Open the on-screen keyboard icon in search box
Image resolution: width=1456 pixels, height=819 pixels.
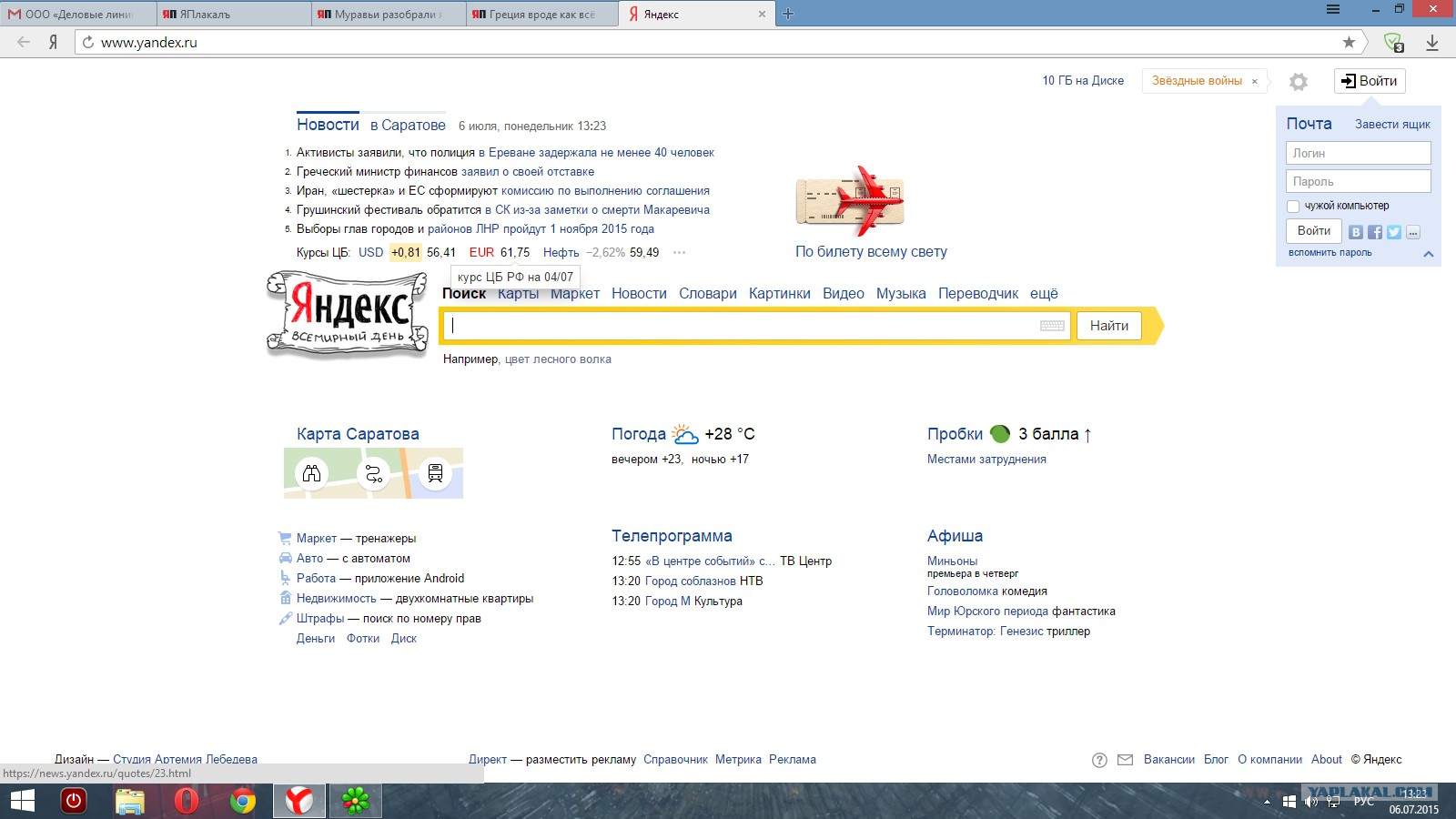click(1052, 326)
